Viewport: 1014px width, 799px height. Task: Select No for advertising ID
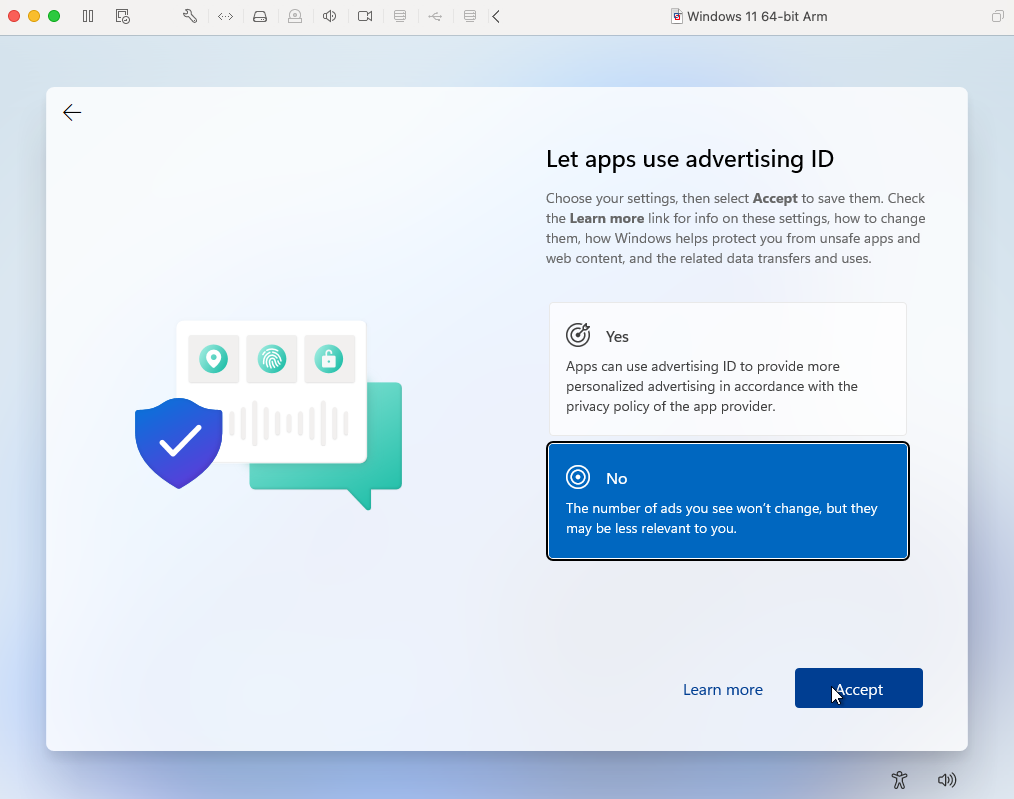(x=728, y=501)
